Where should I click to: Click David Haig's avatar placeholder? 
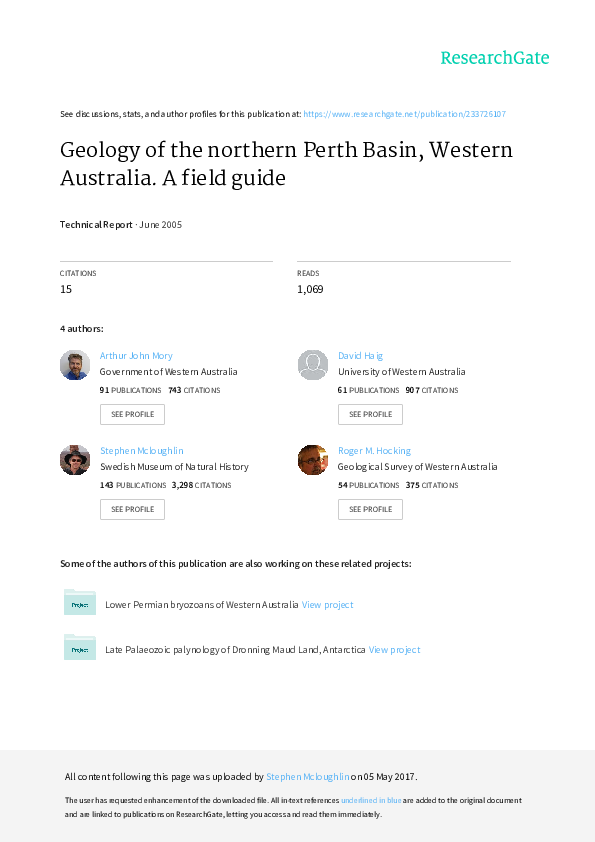coord(313,365)
